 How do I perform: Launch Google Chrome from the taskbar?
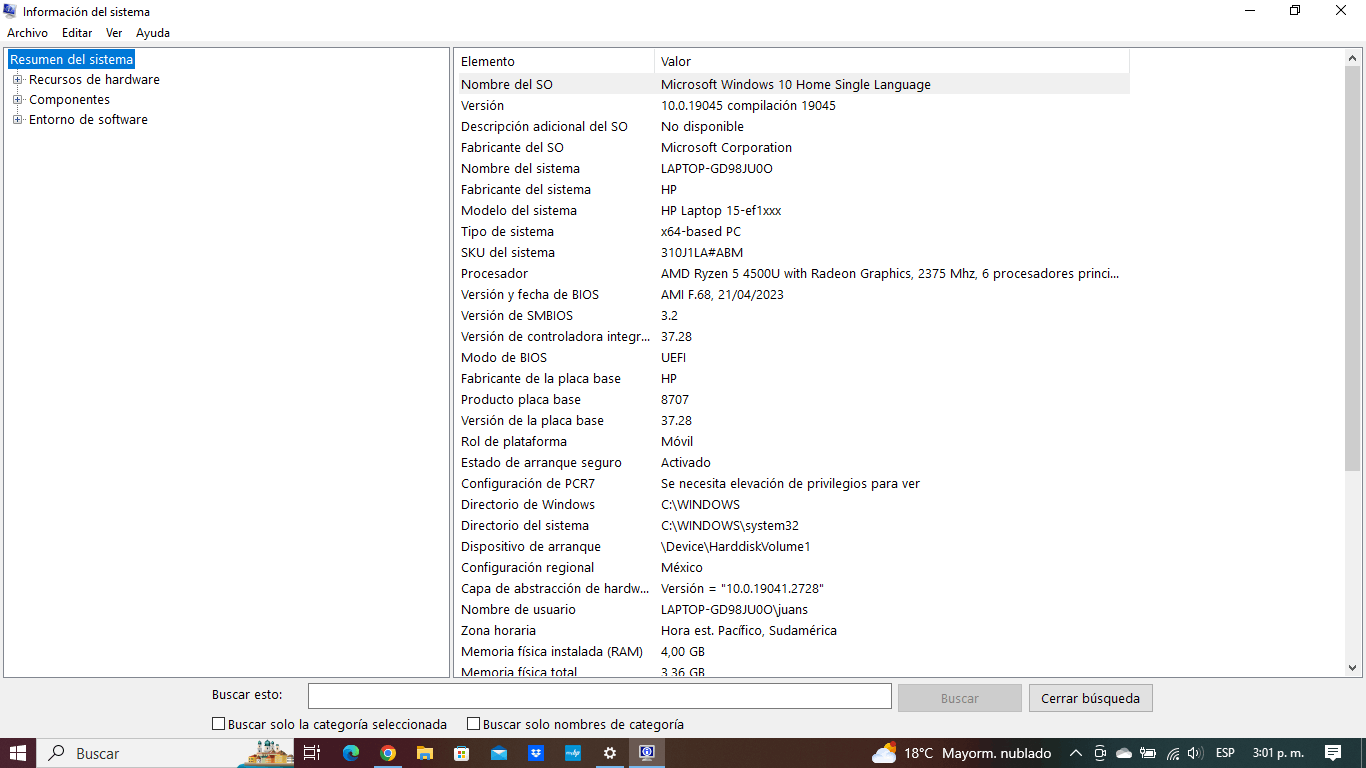[x=387, y=753]
